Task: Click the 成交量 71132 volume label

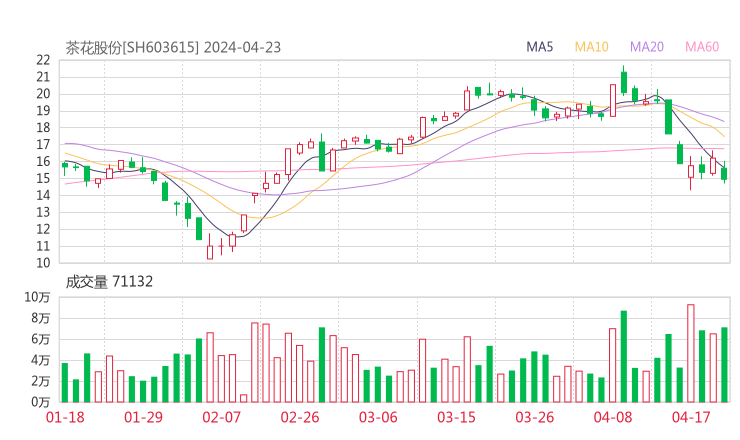Action: click(109, 282)
